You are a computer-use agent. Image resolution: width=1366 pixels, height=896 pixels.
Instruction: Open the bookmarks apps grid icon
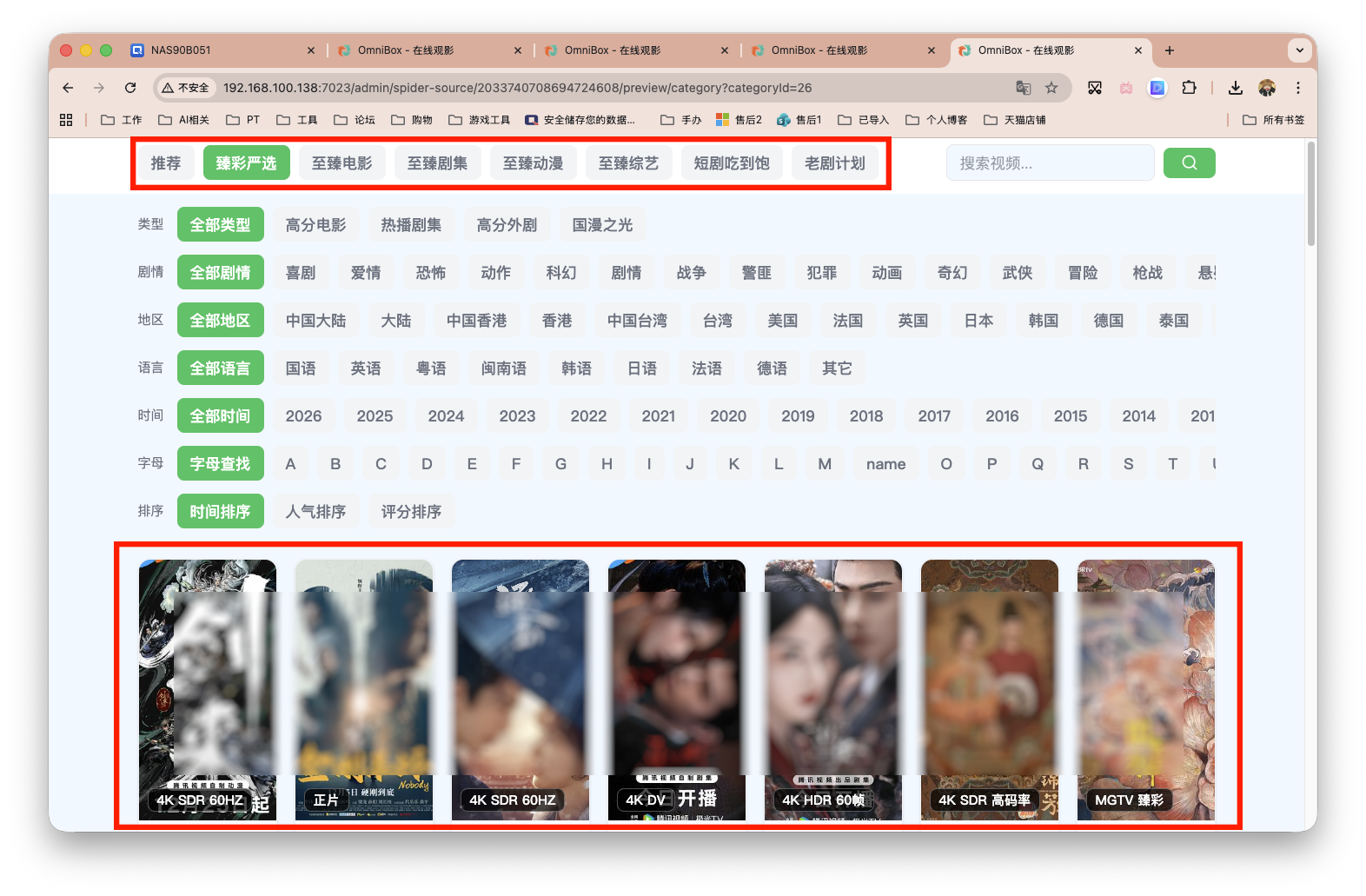pos(66,120)
